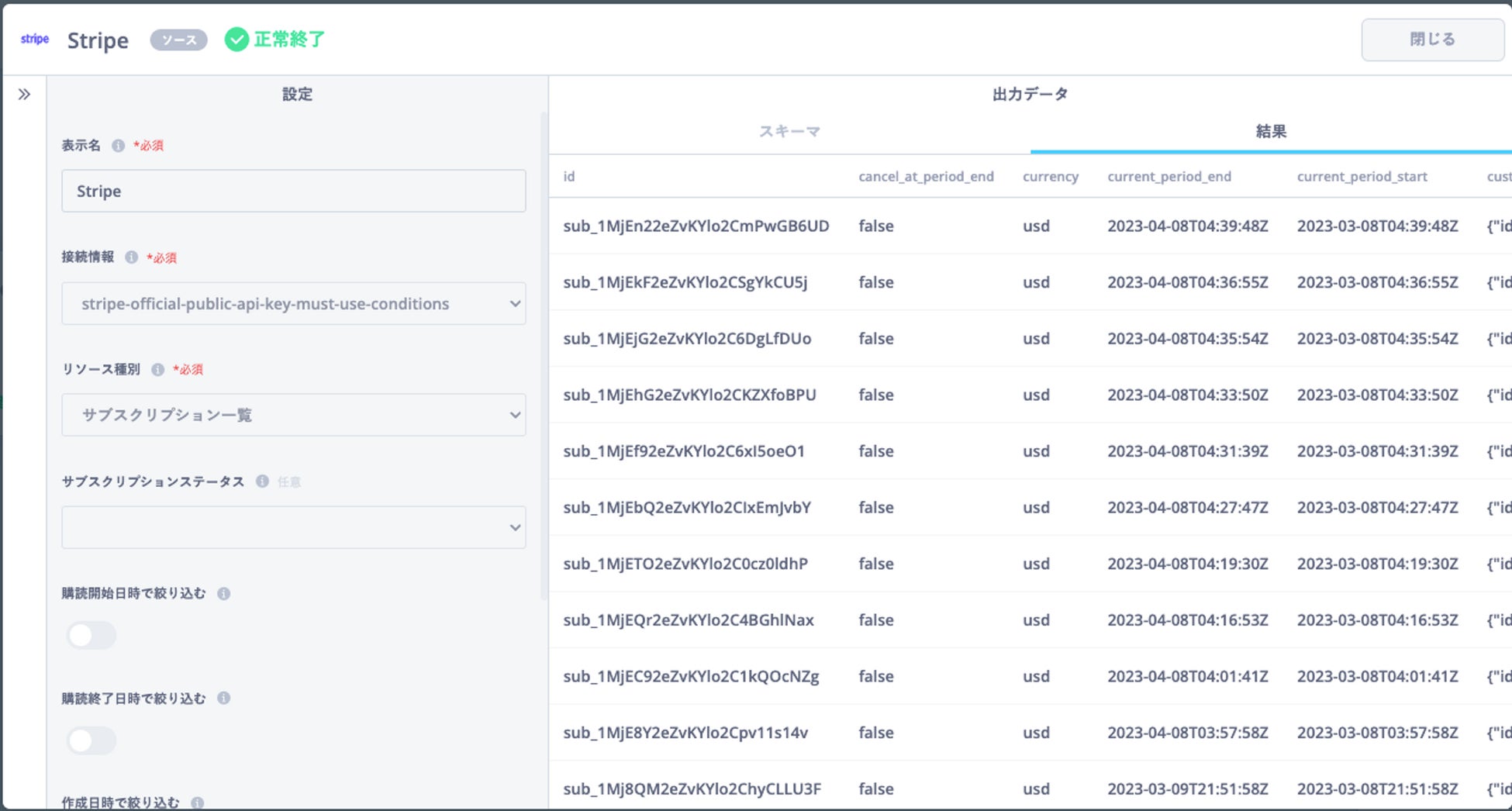Click period end value 2023-04-08T04:01:41Z
1512x811 pixels.
point(1188,677)
